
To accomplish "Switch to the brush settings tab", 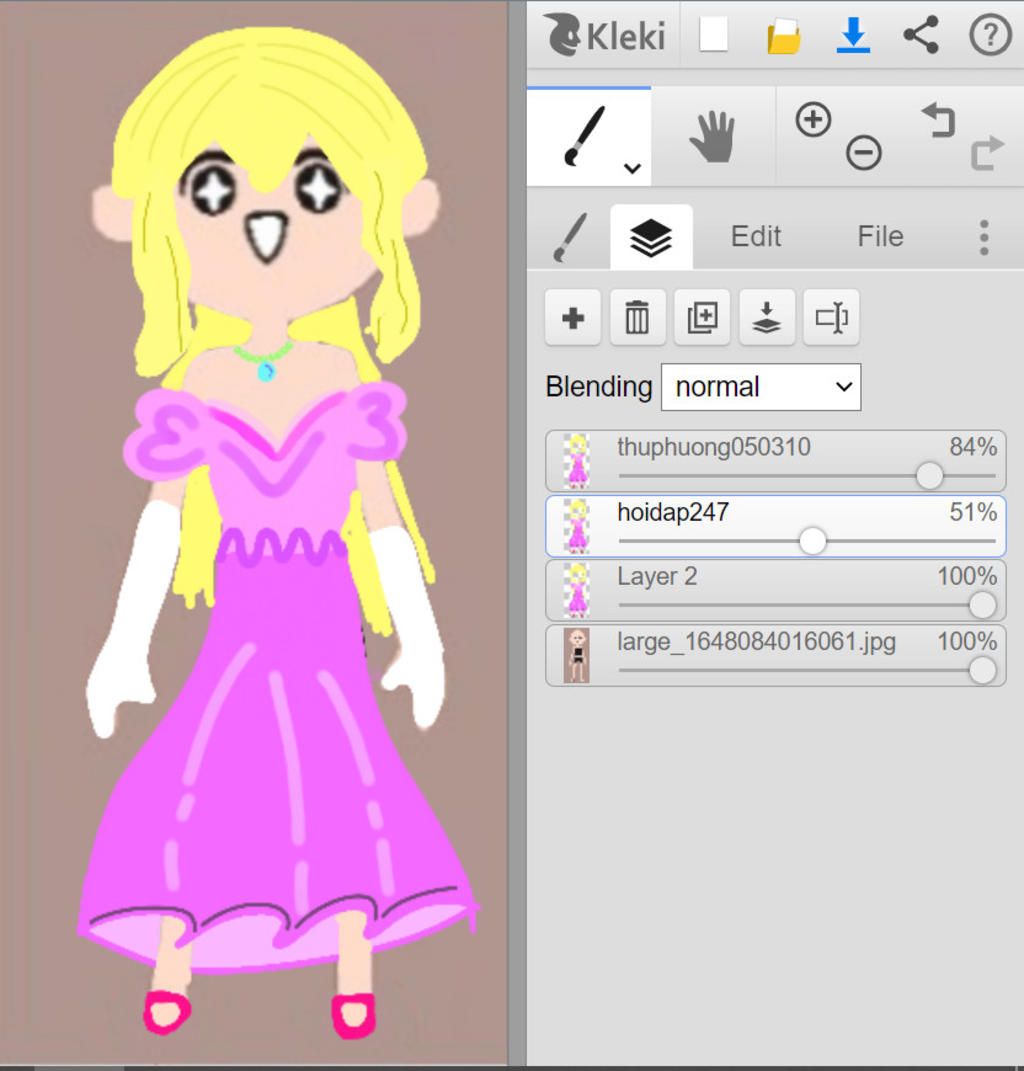I will click(570, 237).
